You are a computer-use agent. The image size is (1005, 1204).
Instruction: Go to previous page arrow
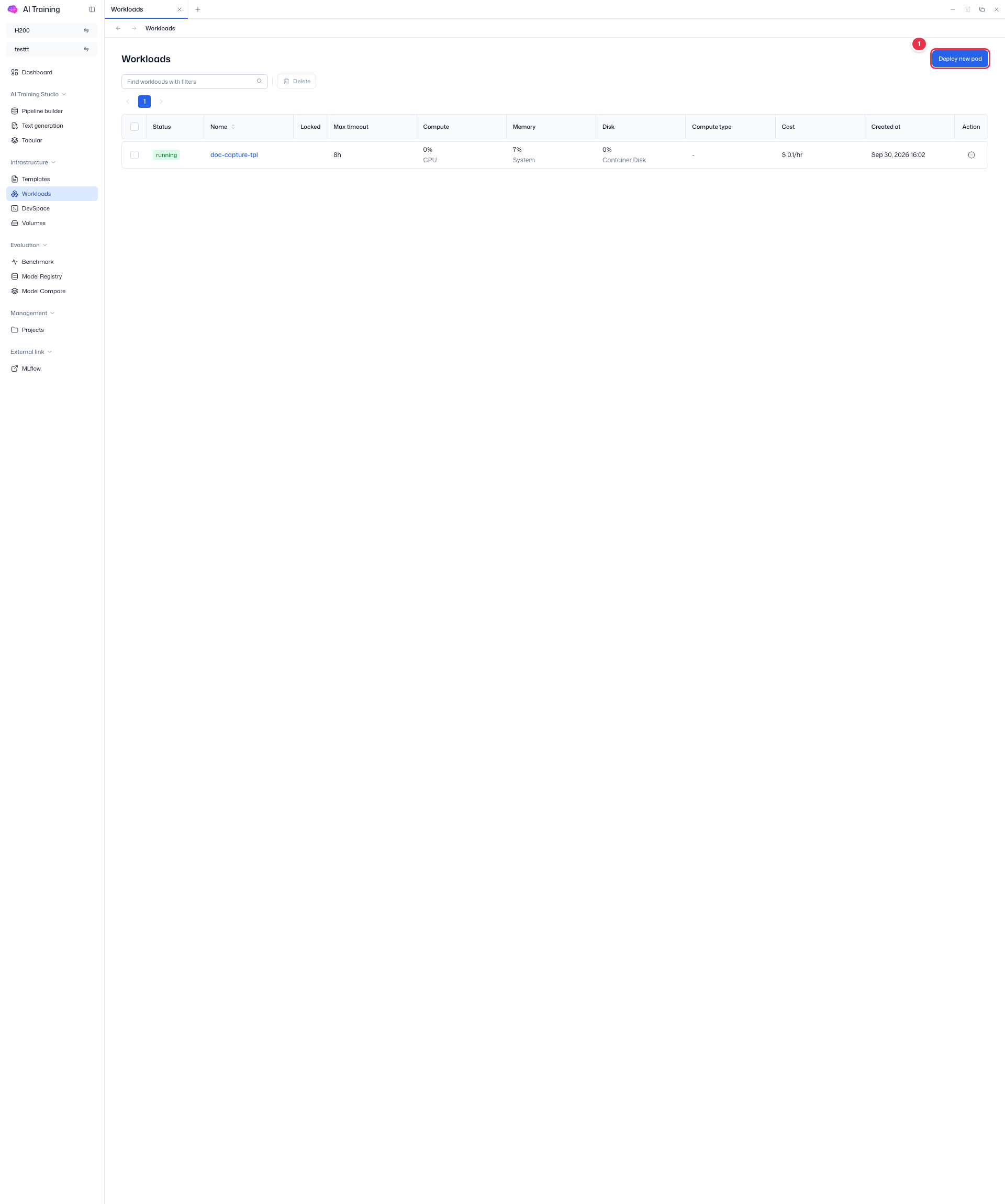pyautogui.click(x=128, y=102)
